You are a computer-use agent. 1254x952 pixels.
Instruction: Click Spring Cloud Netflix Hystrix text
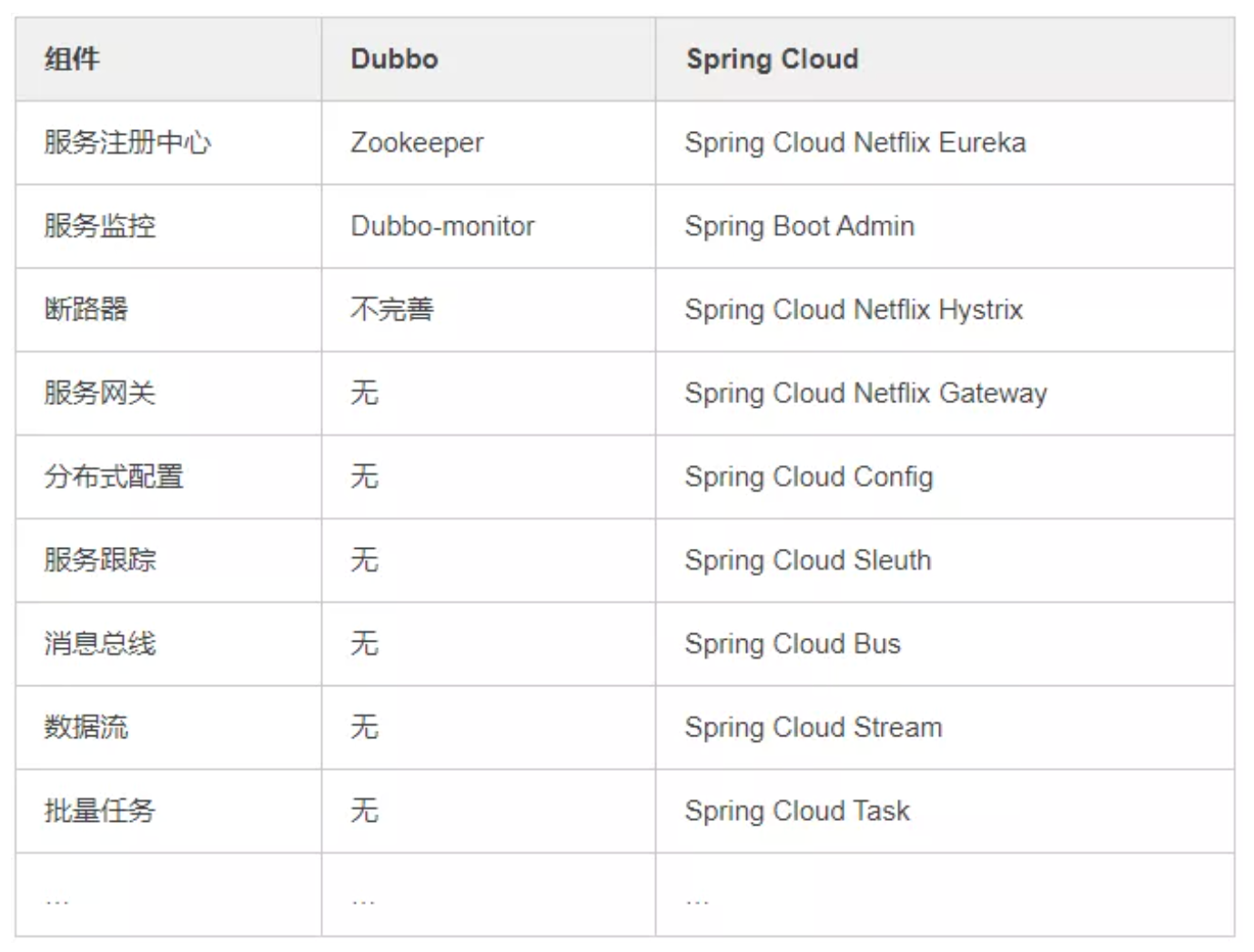click(854, 310)
